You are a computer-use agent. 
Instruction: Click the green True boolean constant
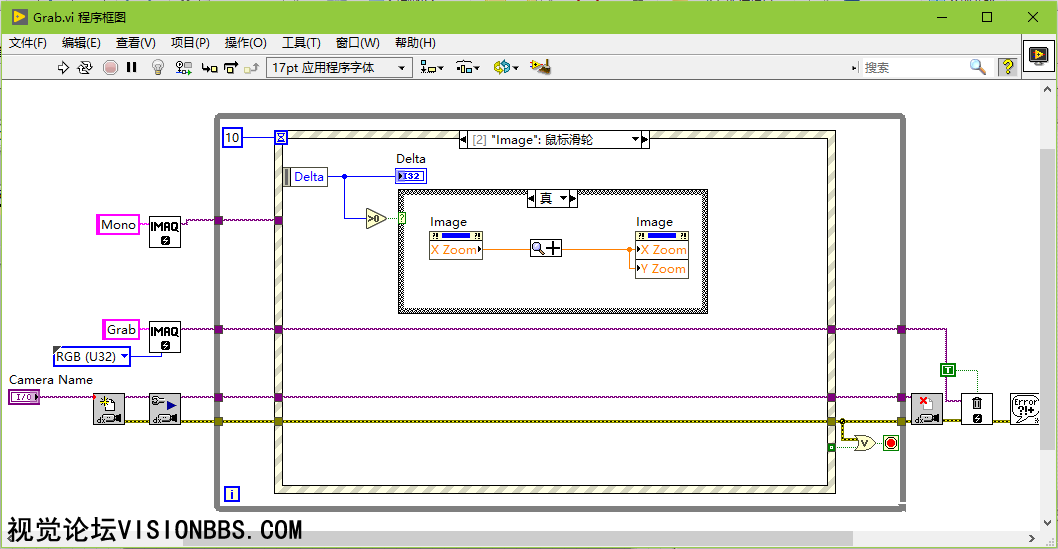click(948, 370)
